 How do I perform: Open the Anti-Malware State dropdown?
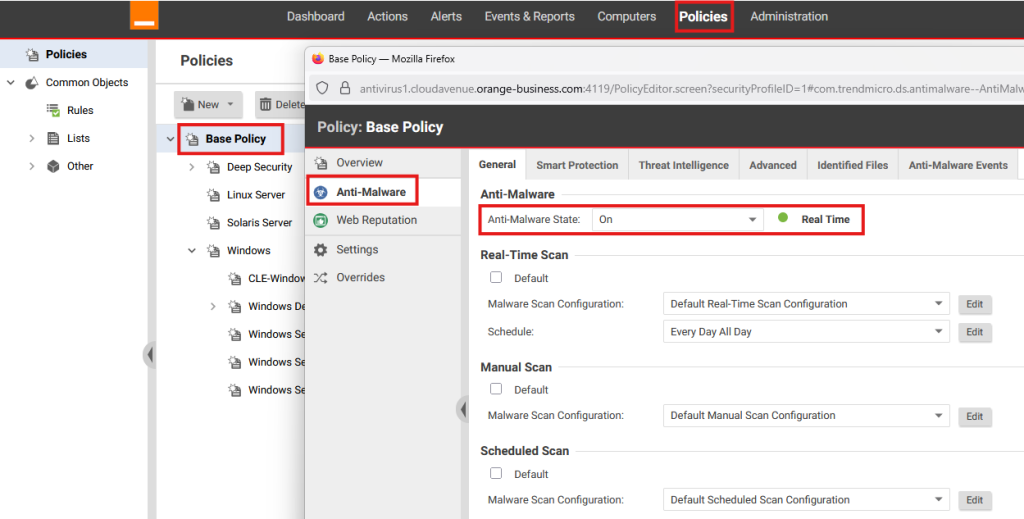click(x=677, y=219)
